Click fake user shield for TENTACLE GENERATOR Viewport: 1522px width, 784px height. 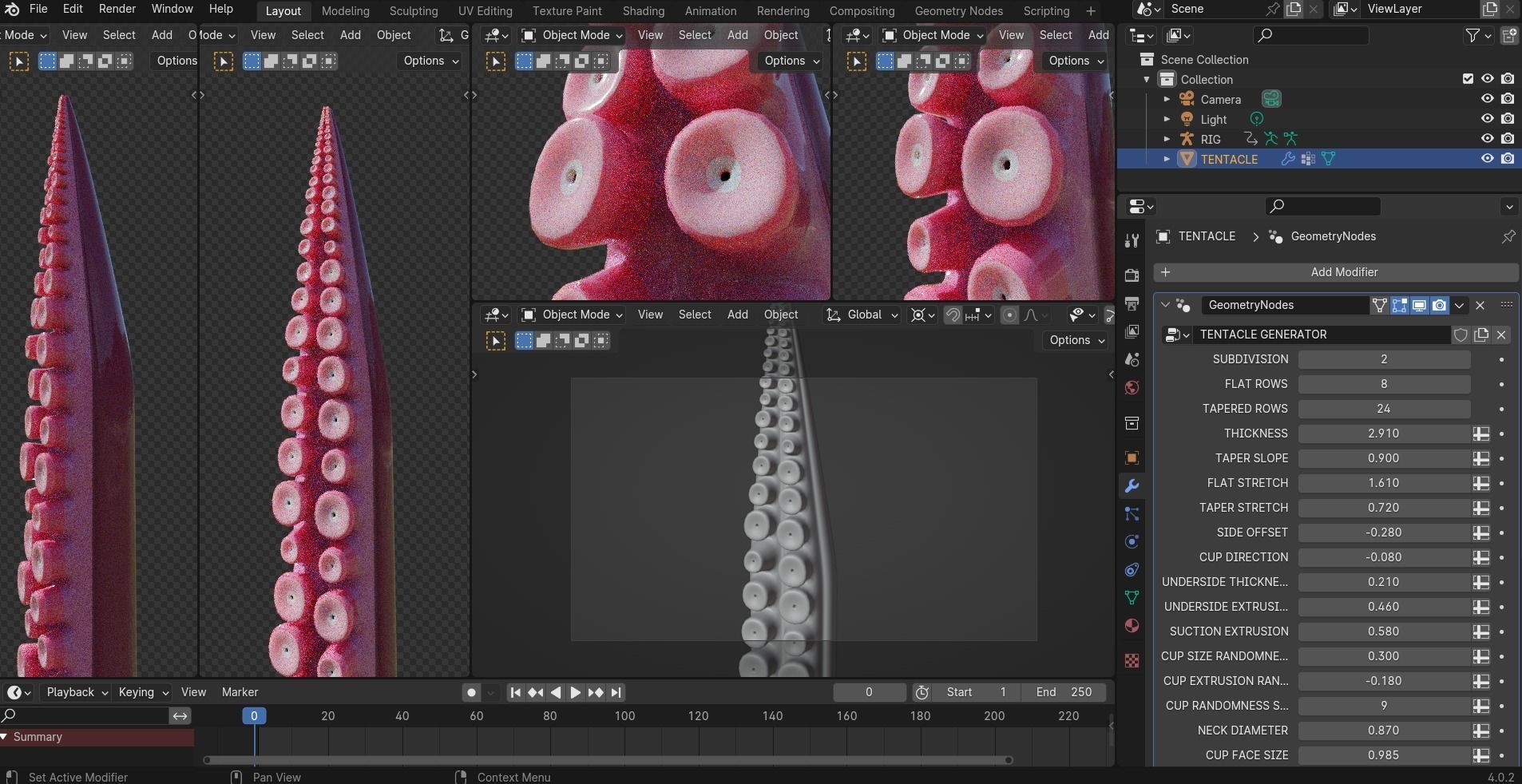click(1461, 335)
